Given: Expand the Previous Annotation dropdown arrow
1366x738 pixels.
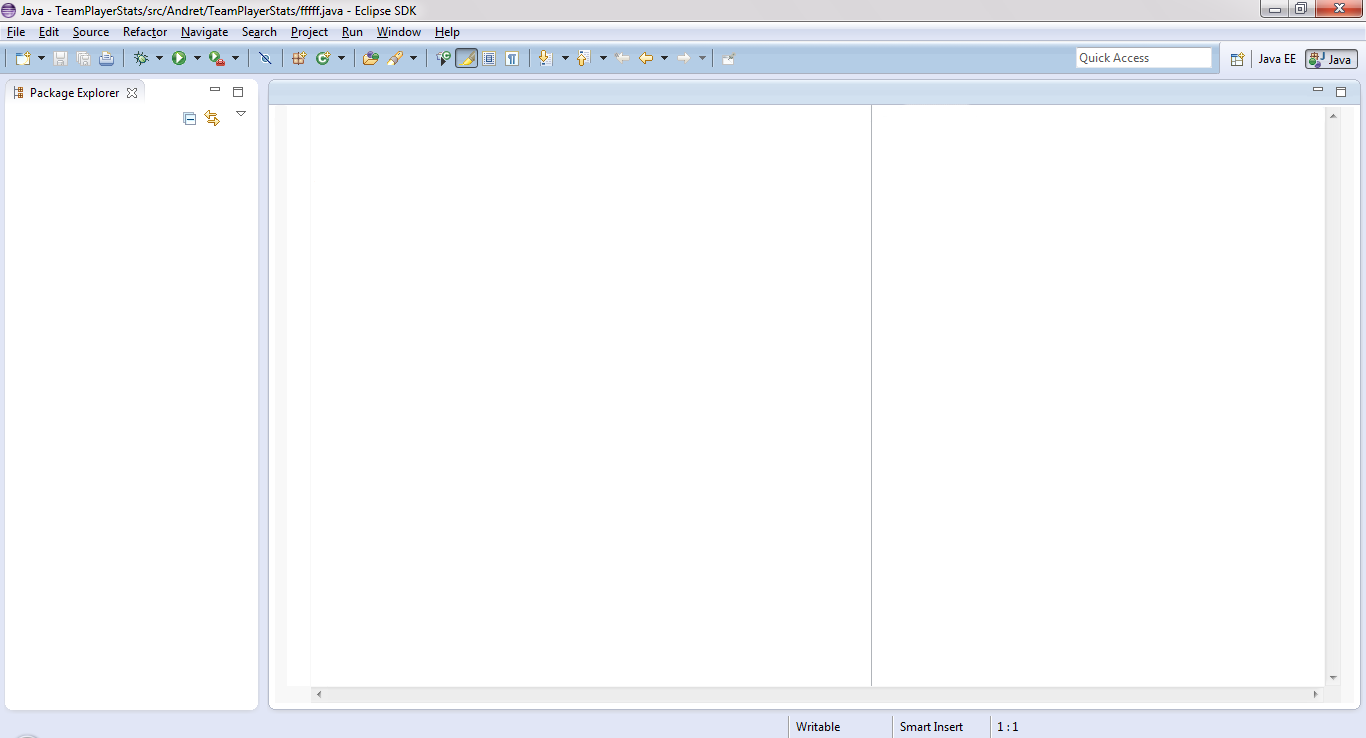Looking at the screenshot, I should [603, 58].
